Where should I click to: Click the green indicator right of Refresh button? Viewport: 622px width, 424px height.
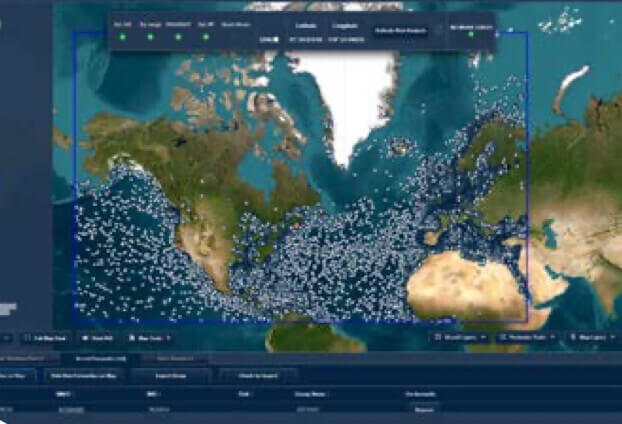click(470, 38)
